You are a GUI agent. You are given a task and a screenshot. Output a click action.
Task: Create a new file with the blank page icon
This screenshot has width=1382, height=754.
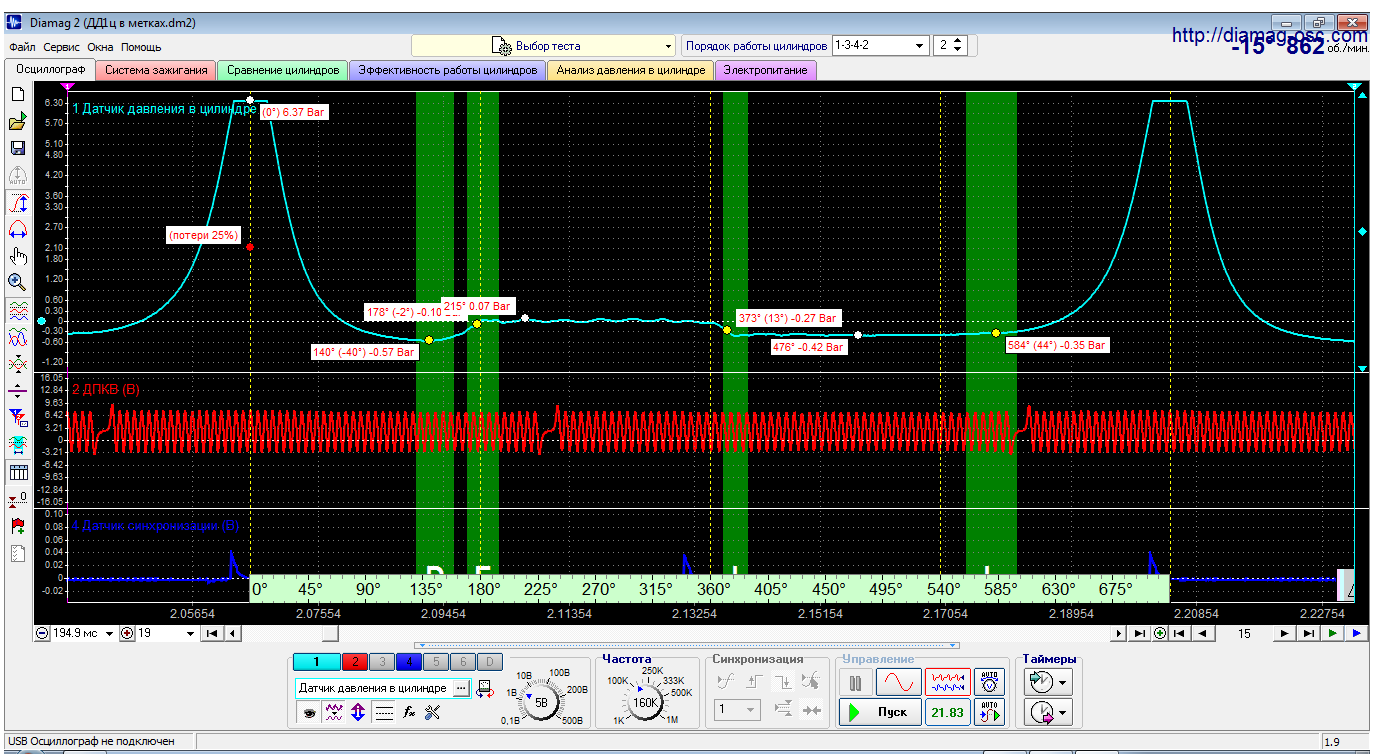pos(17,94)
